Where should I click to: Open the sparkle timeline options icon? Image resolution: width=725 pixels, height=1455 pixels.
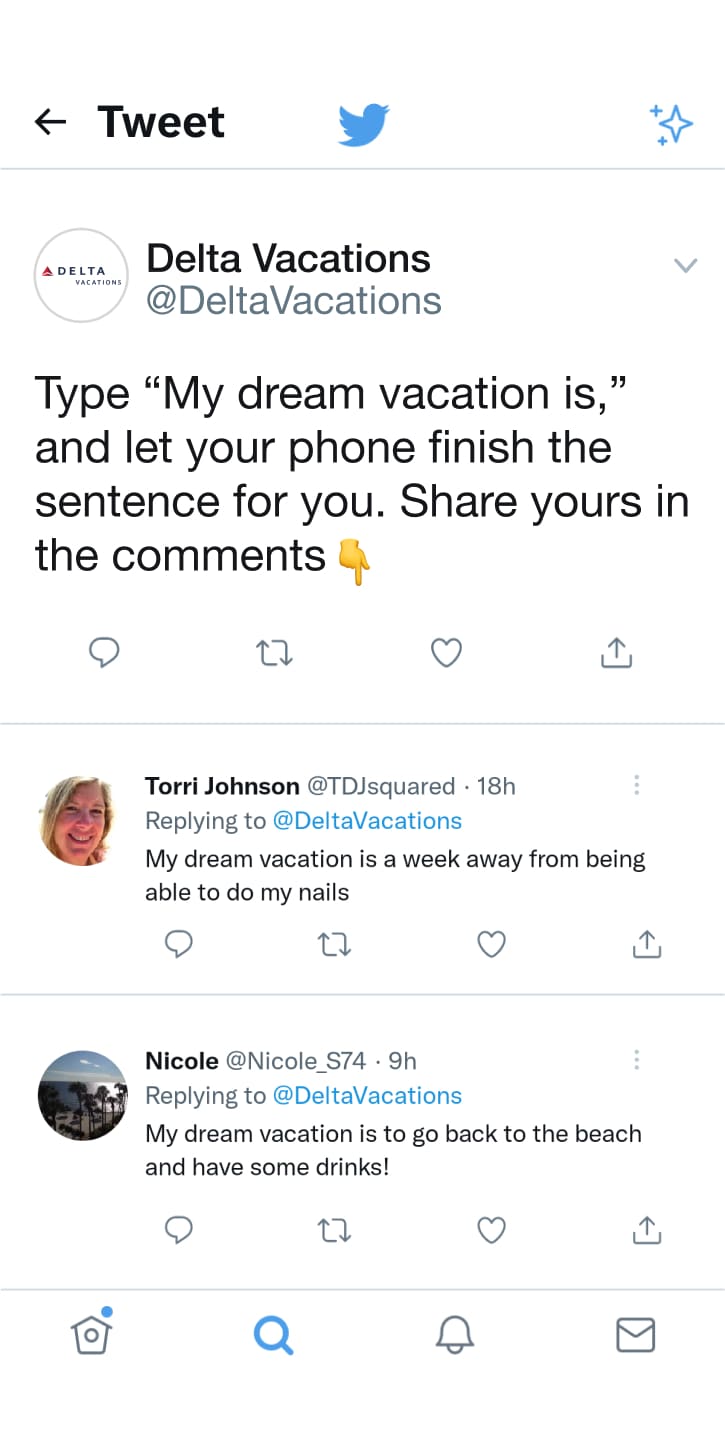pyautogui.click(x=671, y=122)
